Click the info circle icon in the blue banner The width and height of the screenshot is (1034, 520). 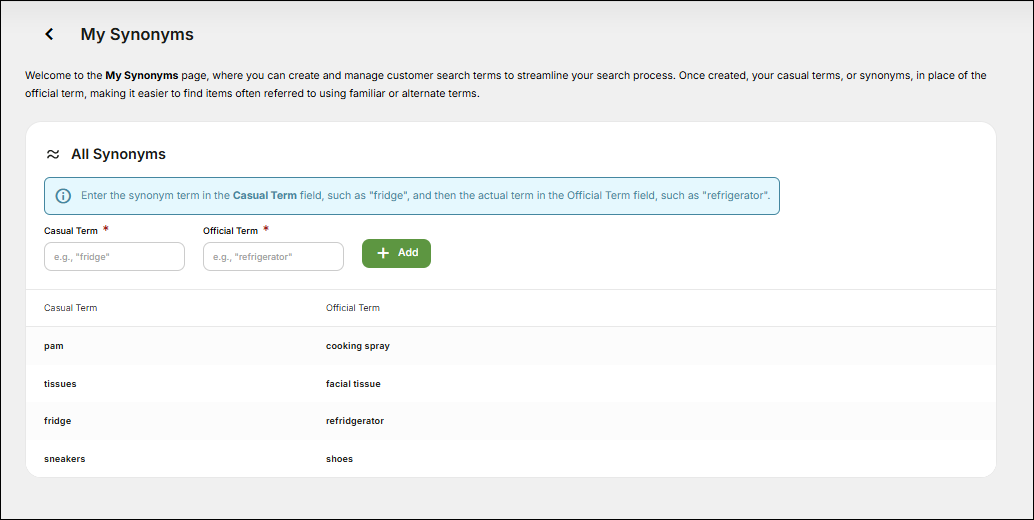[x=63, y=196]
